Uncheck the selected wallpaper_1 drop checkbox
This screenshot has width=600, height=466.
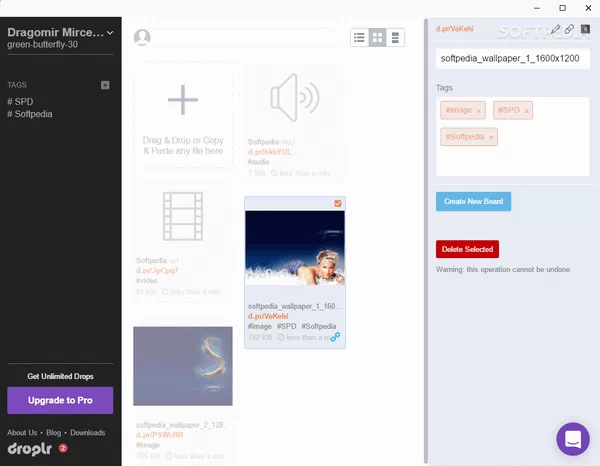338,203
